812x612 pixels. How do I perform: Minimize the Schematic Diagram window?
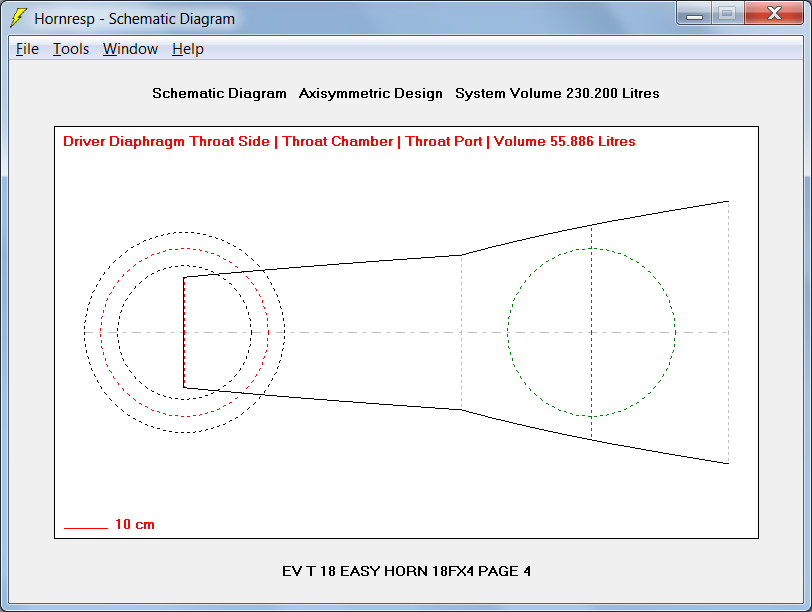[x=694, y=13]
